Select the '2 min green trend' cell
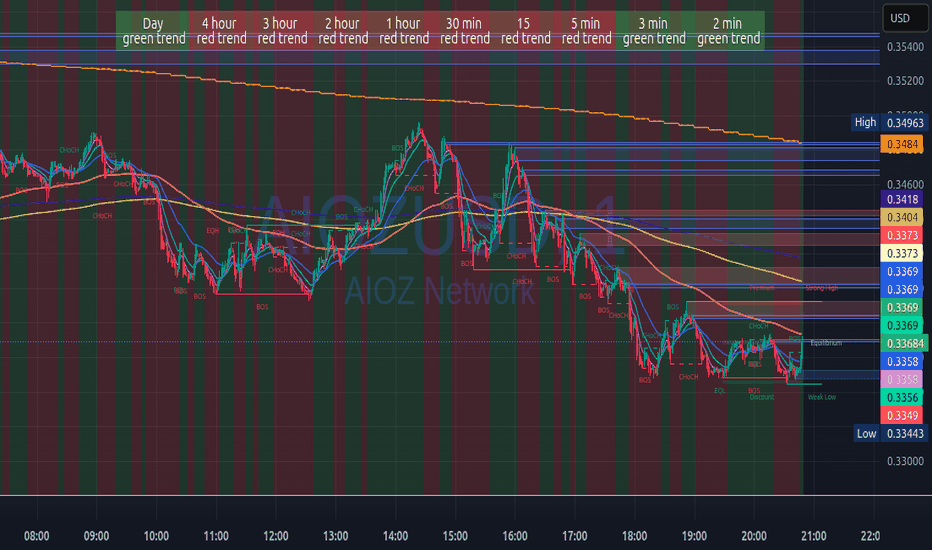The width and height of the screenshot is (932, 550). click(x=728, y=31)
